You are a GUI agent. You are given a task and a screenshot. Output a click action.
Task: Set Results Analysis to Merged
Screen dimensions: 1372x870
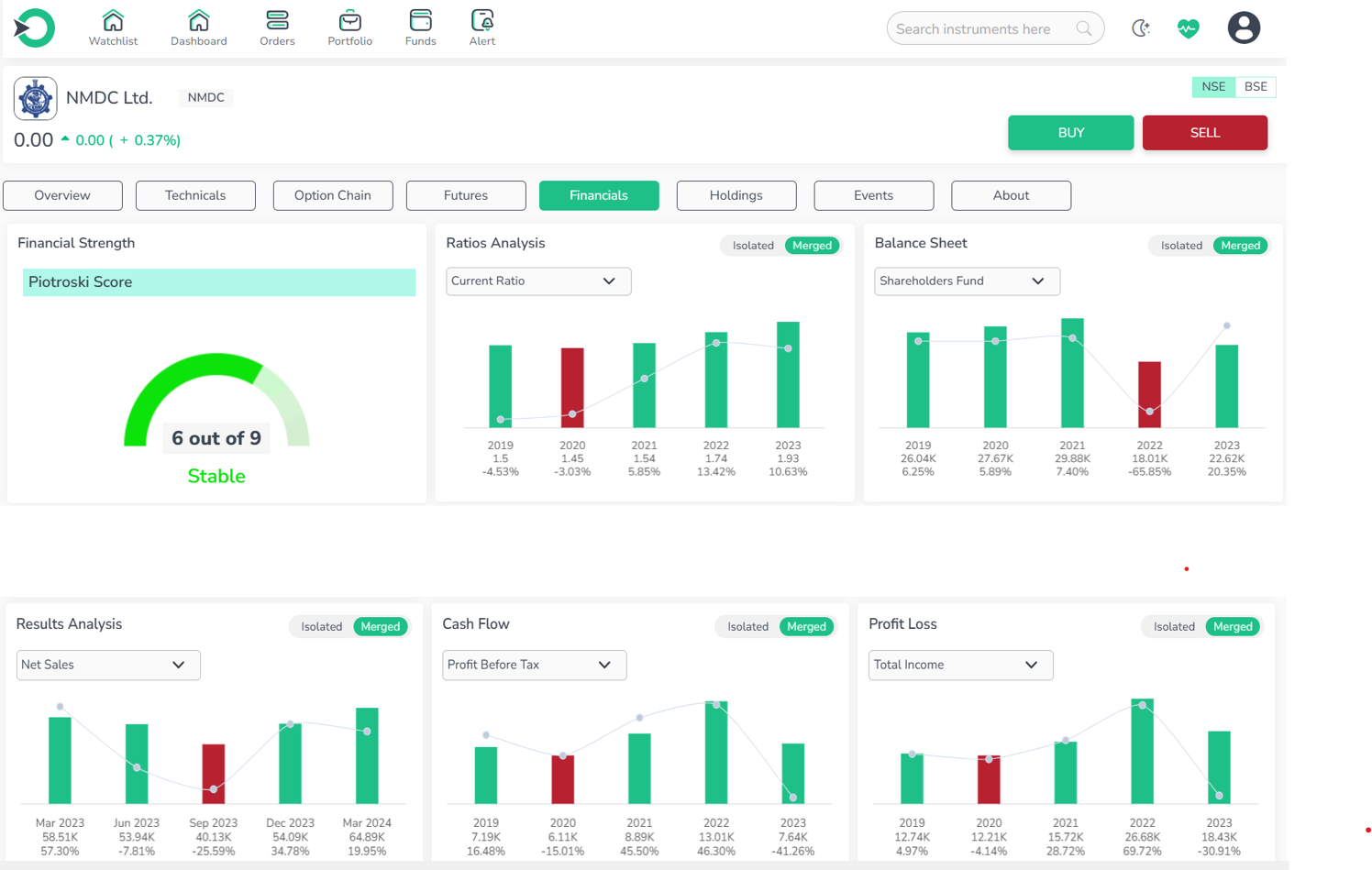(x=380, y=627)
